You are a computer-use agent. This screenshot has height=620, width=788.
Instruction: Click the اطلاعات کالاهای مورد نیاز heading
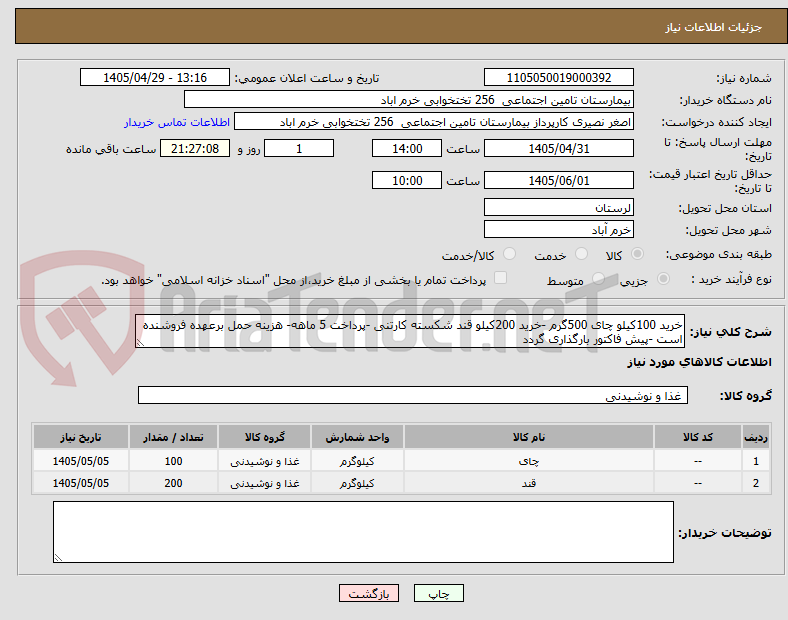[x=699, y=362]
